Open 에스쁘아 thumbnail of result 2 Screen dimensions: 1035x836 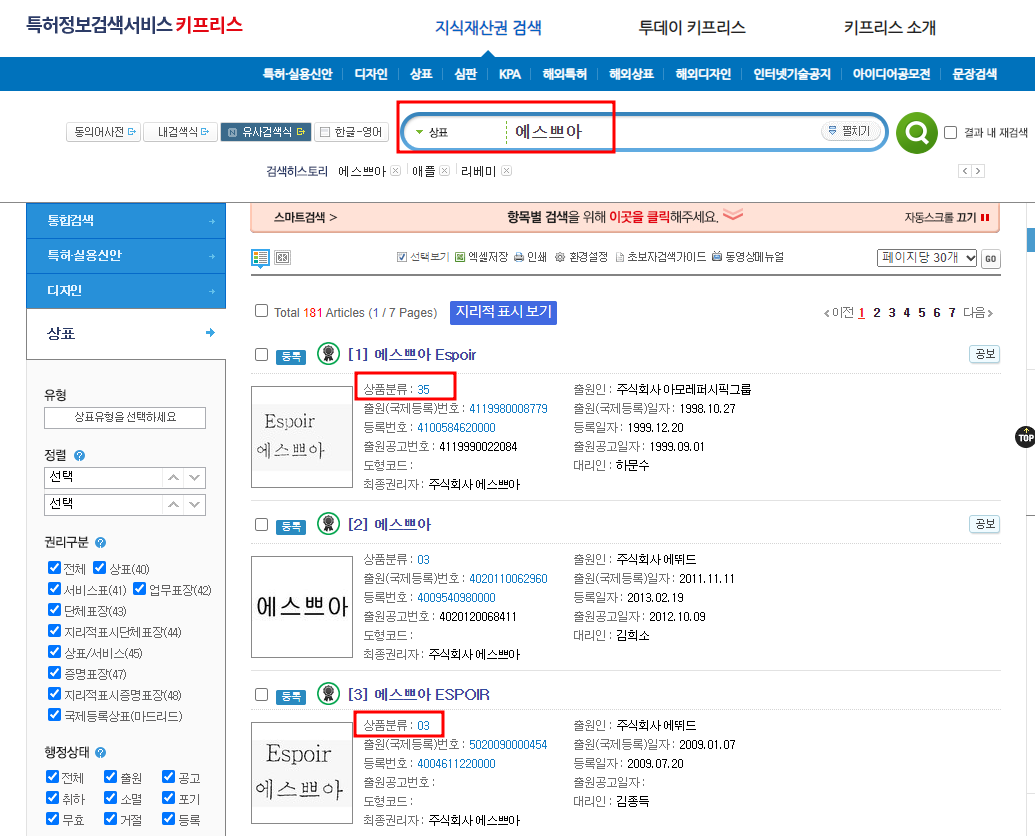(x=302, y=607)
